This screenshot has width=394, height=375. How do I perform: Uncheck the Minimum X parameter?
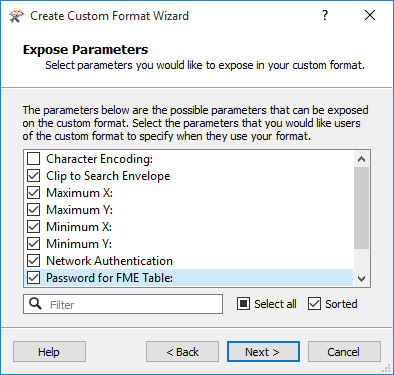(x=34, y=227)
